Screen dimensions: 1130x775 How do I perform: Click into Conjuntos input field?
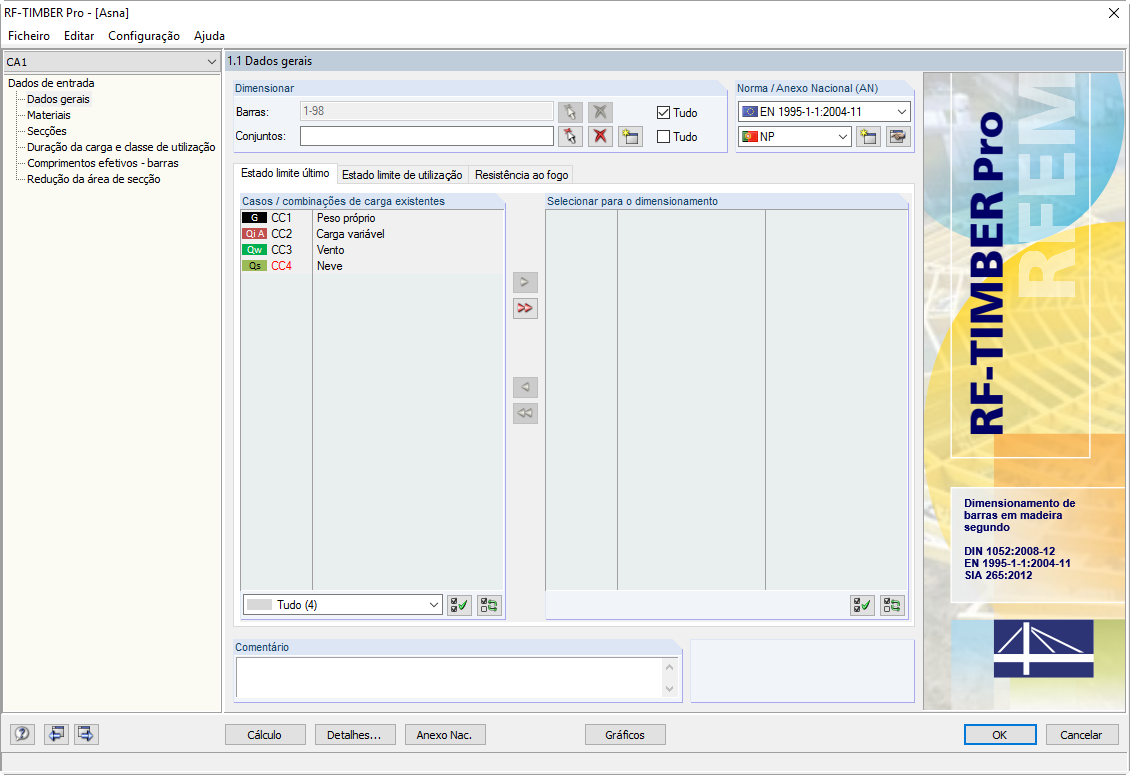[427, 136]
